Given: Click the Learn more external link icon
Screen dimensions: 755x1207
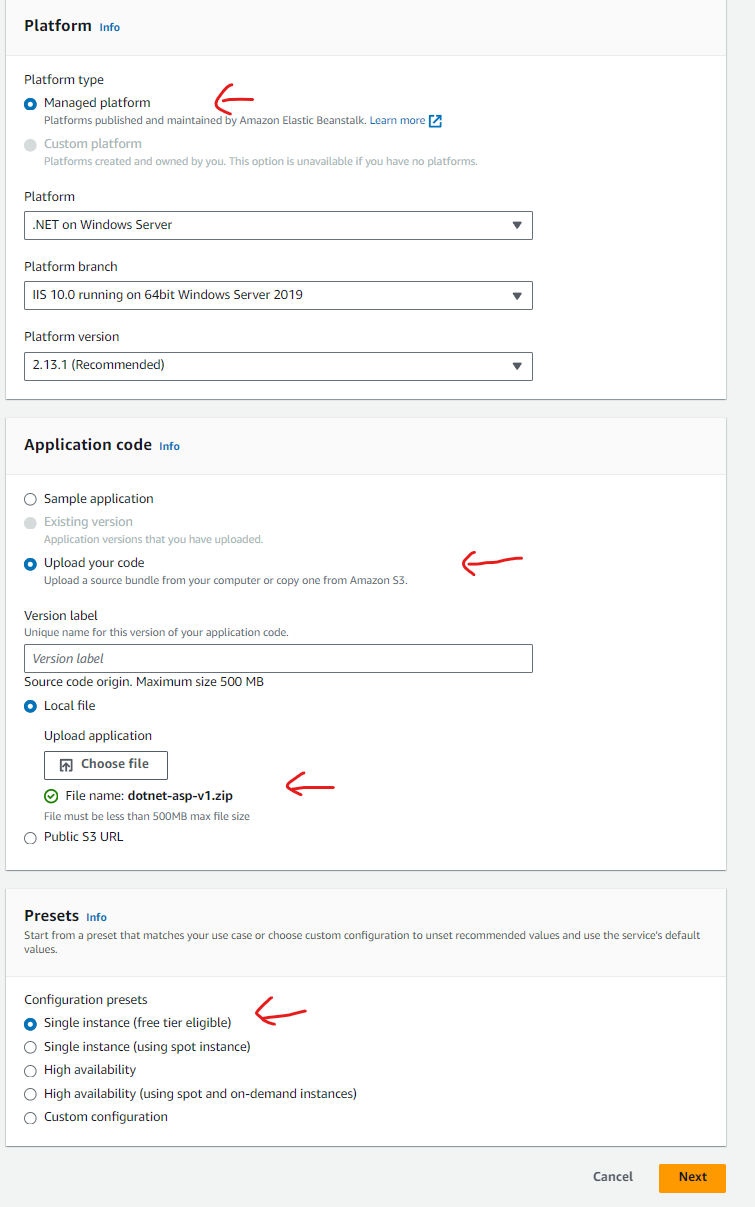Looking at the screenshot, I should [435, 121].
